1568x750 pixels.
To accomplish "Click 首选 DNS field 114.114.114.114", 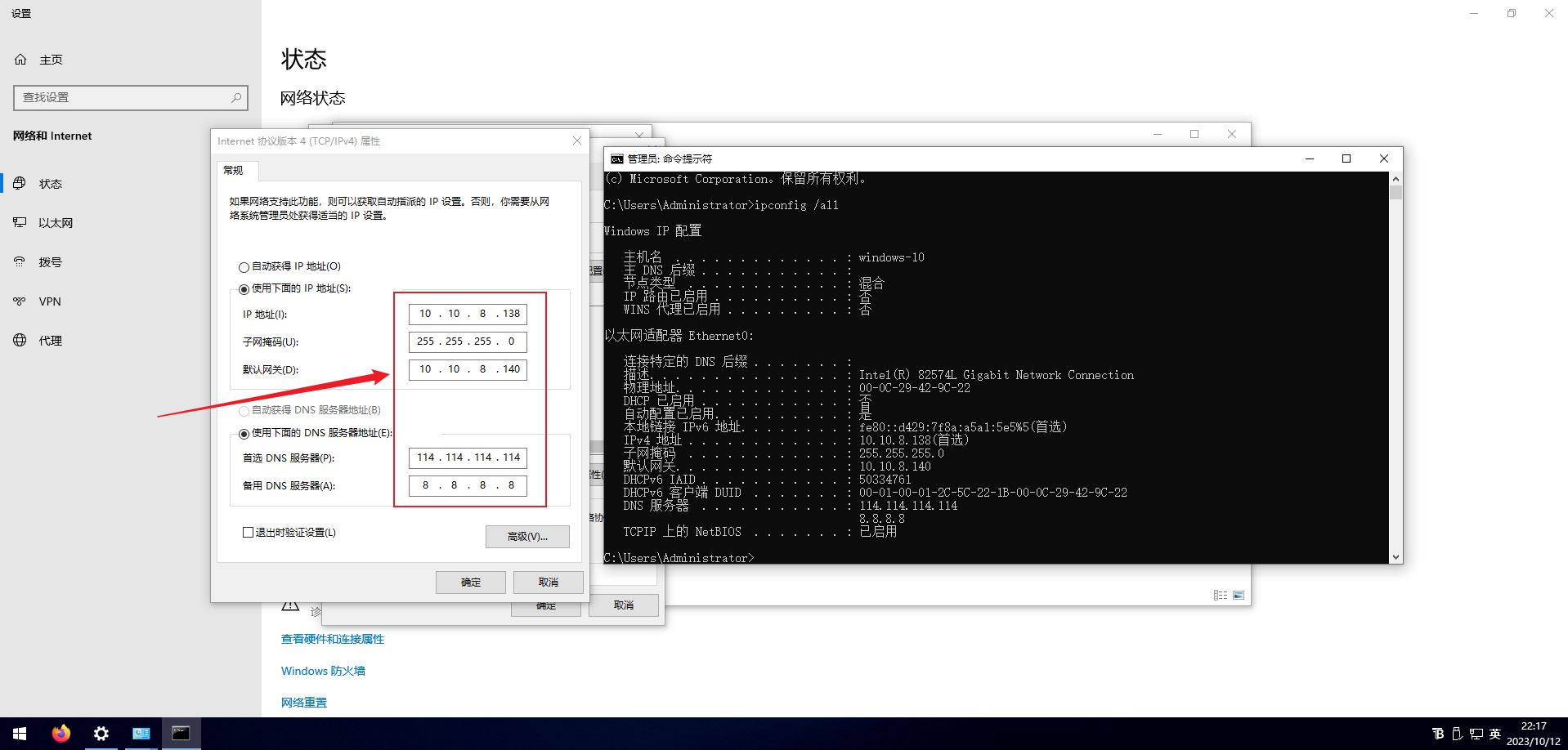I will coord(468,458).
